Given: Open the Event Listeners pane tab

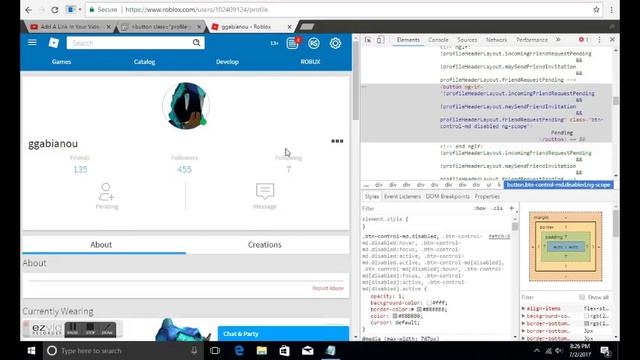Looking at the screenshot, I should coord(402,196).
